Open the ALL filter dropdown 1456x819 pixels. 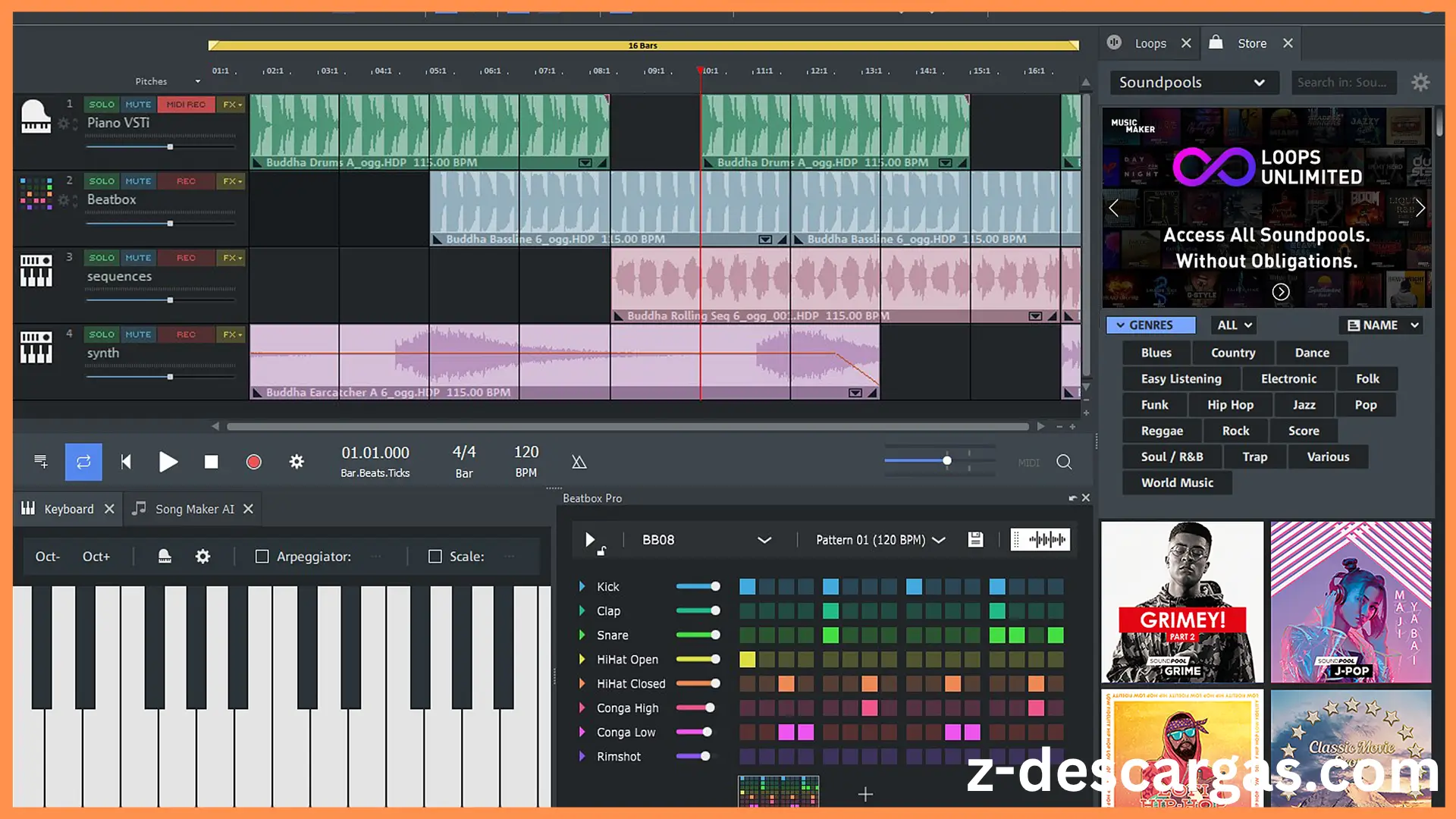tap(1234, 325)
